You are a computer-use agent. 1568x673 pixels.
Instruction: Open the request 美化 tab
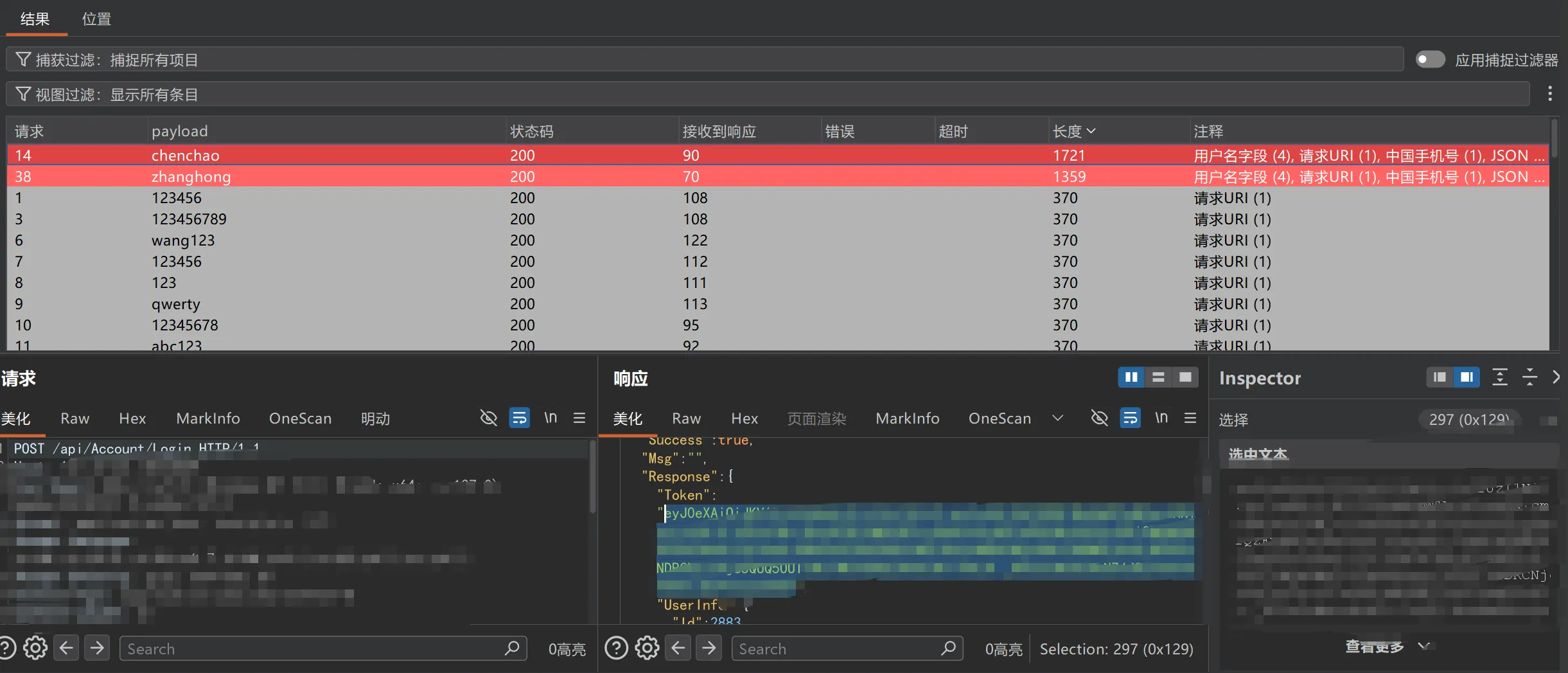[16, 418]
